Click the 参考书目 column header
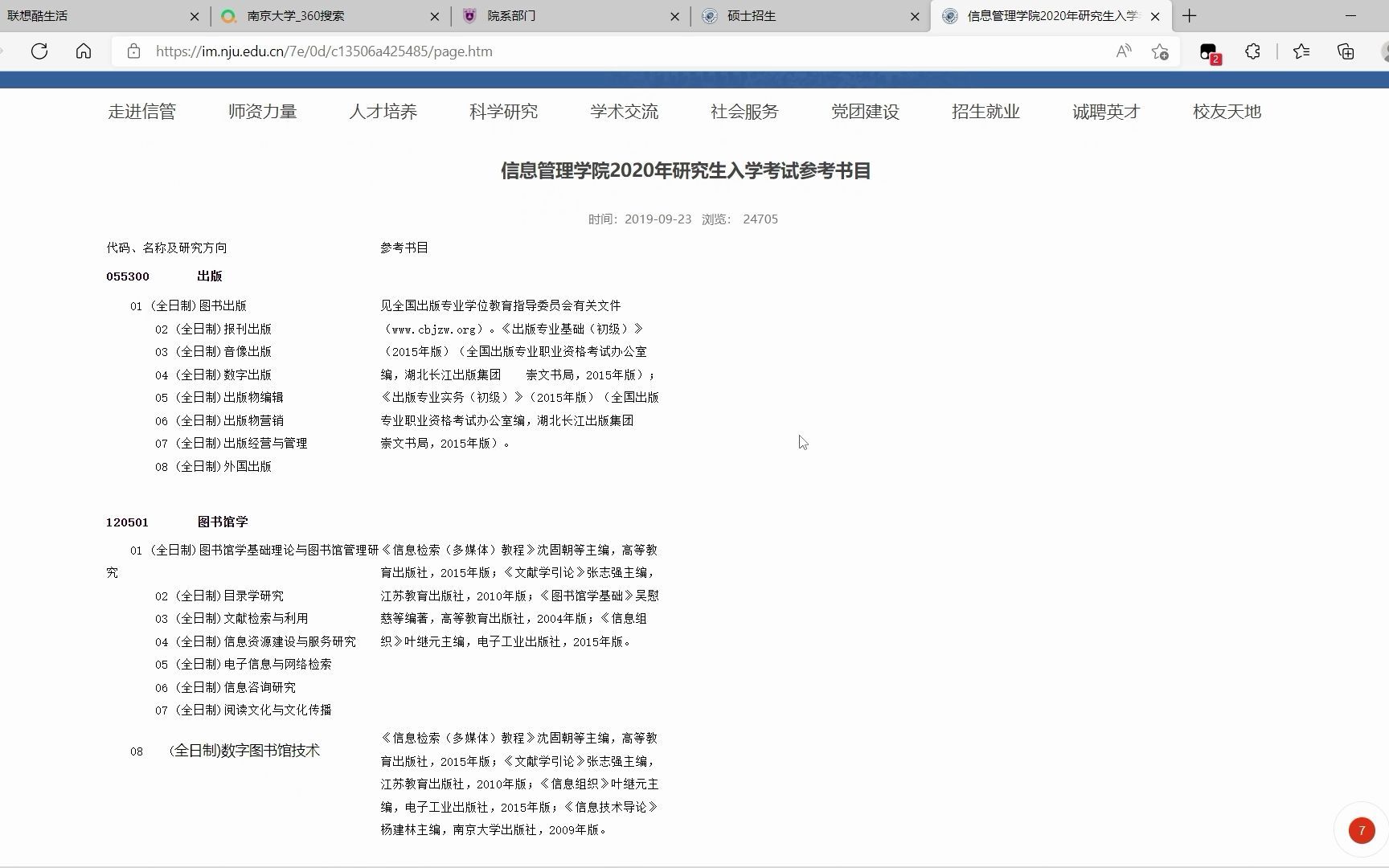The width and height of the screenshot is (1389, 868). [x=404, y=248]
